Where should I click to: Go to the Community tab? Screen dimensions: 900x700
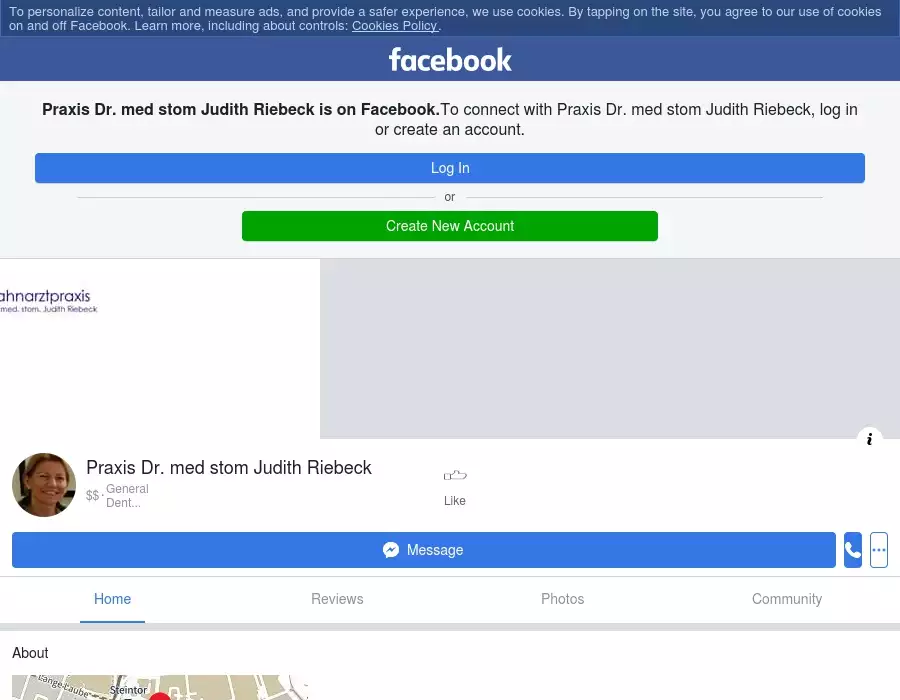pyautogui.click(x=787, y=599)
